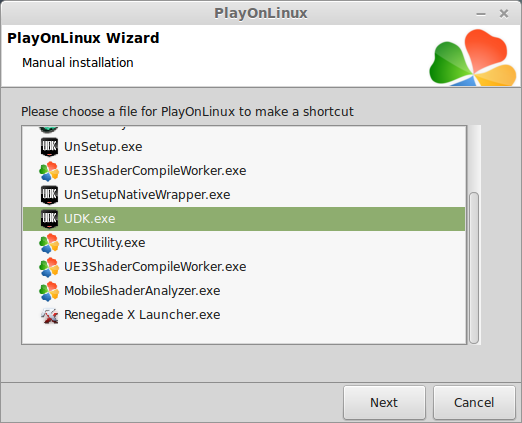
Task: Click the UDK icon beside UnSetup.exe
Action: [49, 147]
